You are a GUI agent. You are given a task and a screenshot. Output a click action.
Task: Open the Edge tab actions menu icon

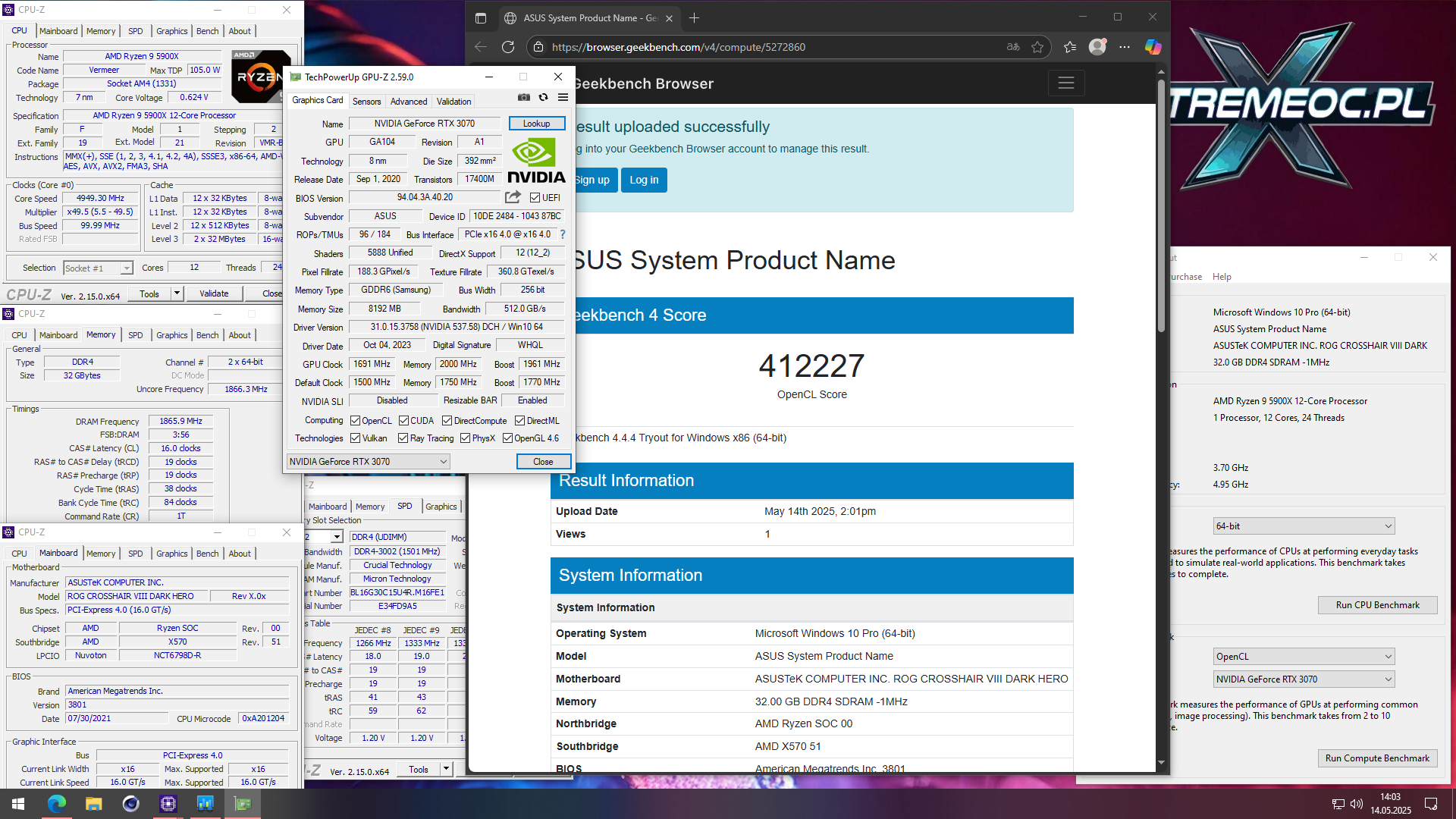coord(481,18)
